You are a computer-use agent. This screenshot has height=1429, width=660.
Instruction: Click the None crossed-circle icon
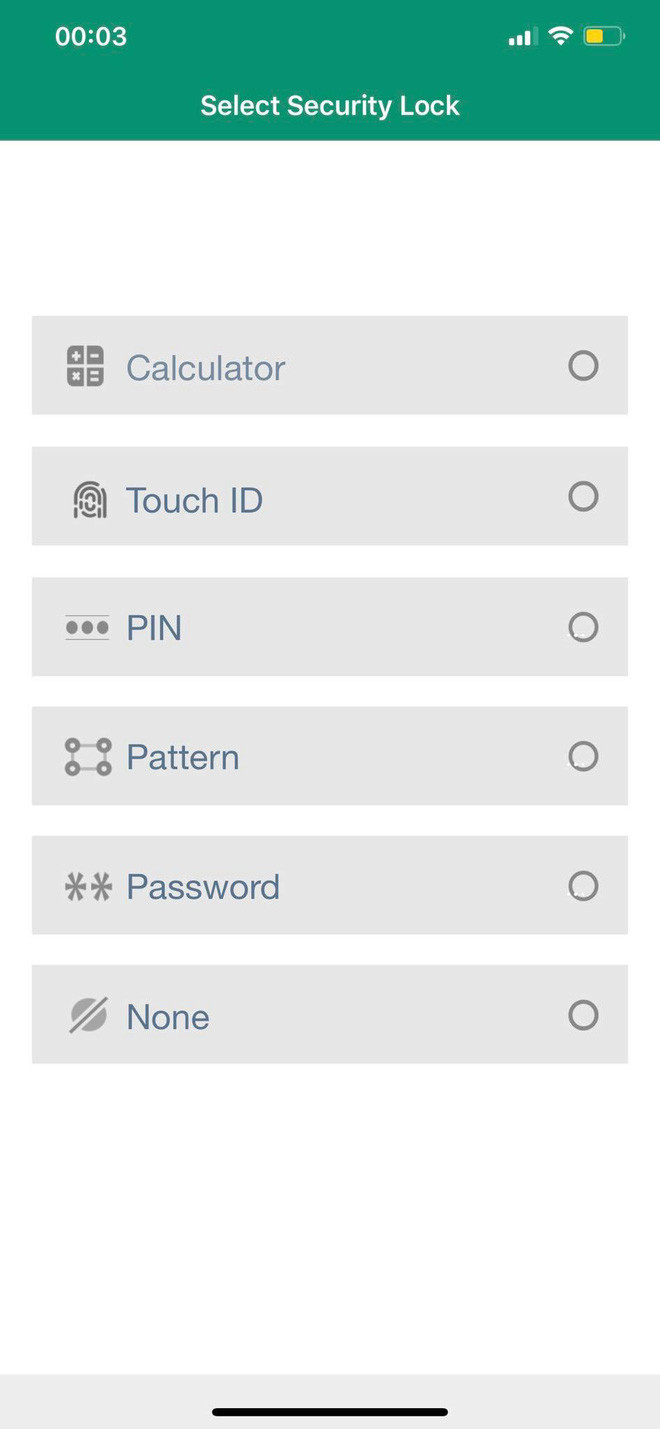(88, 1016)
